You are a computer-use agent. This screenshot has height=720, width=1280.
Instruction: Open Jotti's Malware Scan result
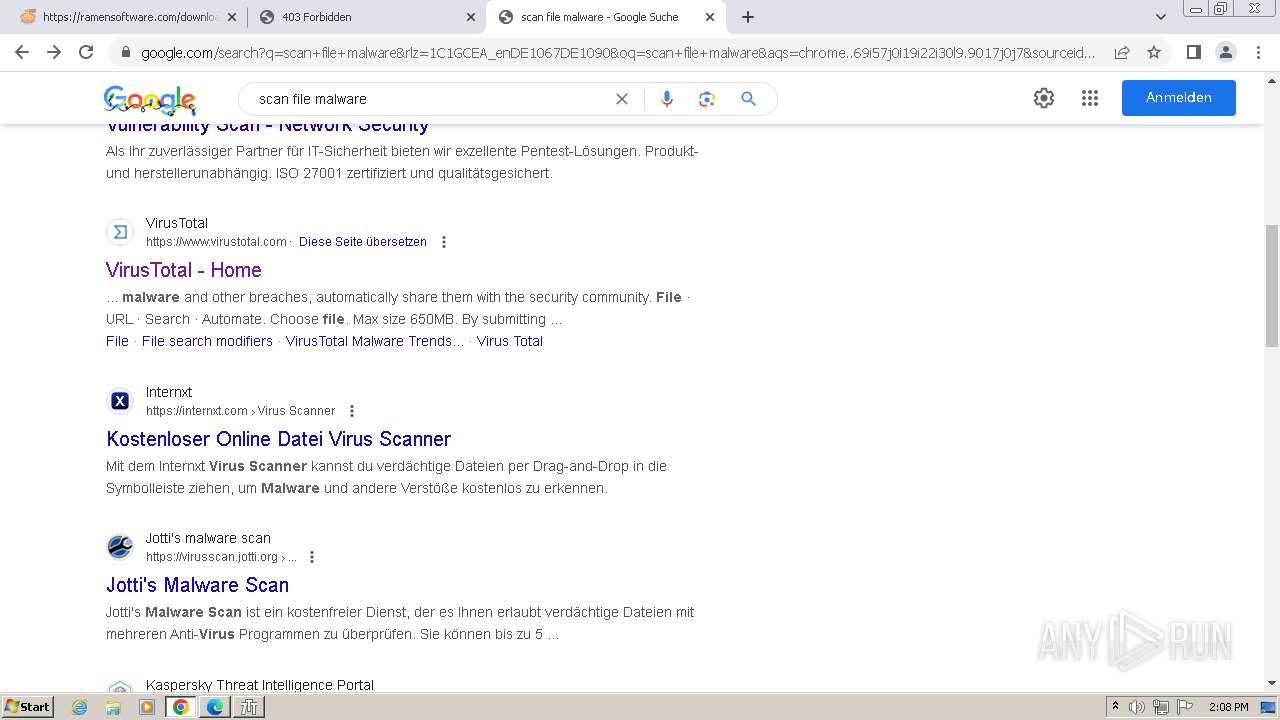(197, 585)
